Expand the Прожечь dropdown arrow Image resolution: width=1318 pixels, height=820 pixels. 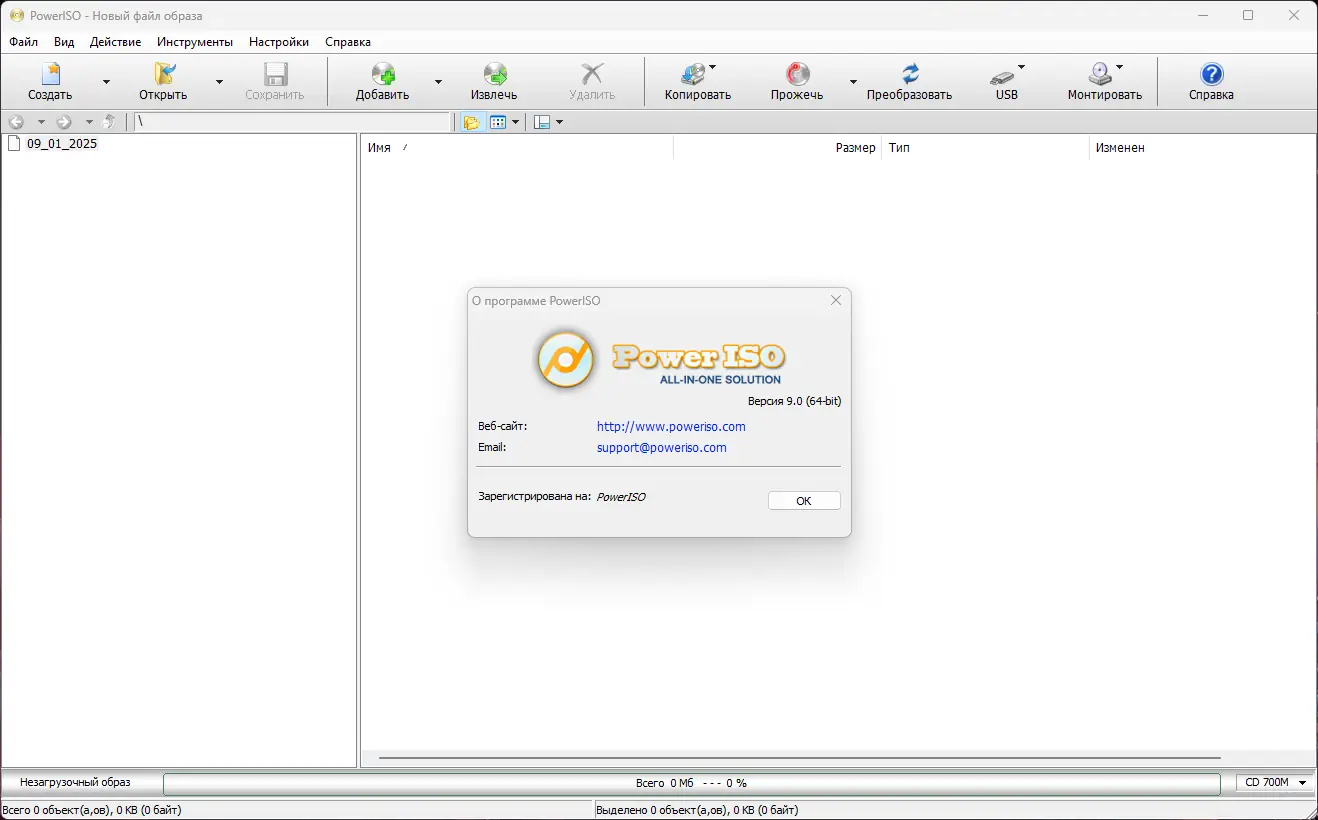853,82
